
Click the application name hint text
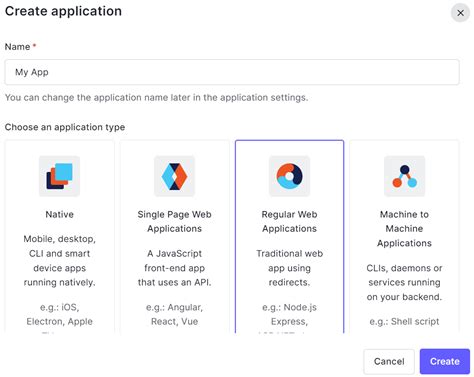[x=156, y=98]
